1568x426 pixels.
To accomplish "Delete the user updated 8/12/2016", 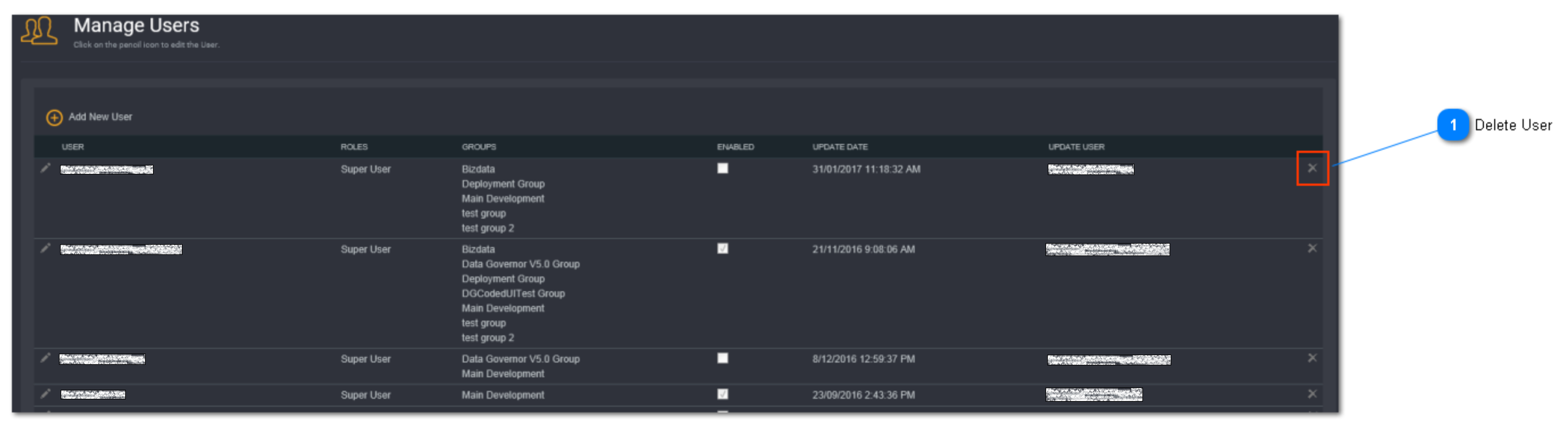I will coord(1312,358).
